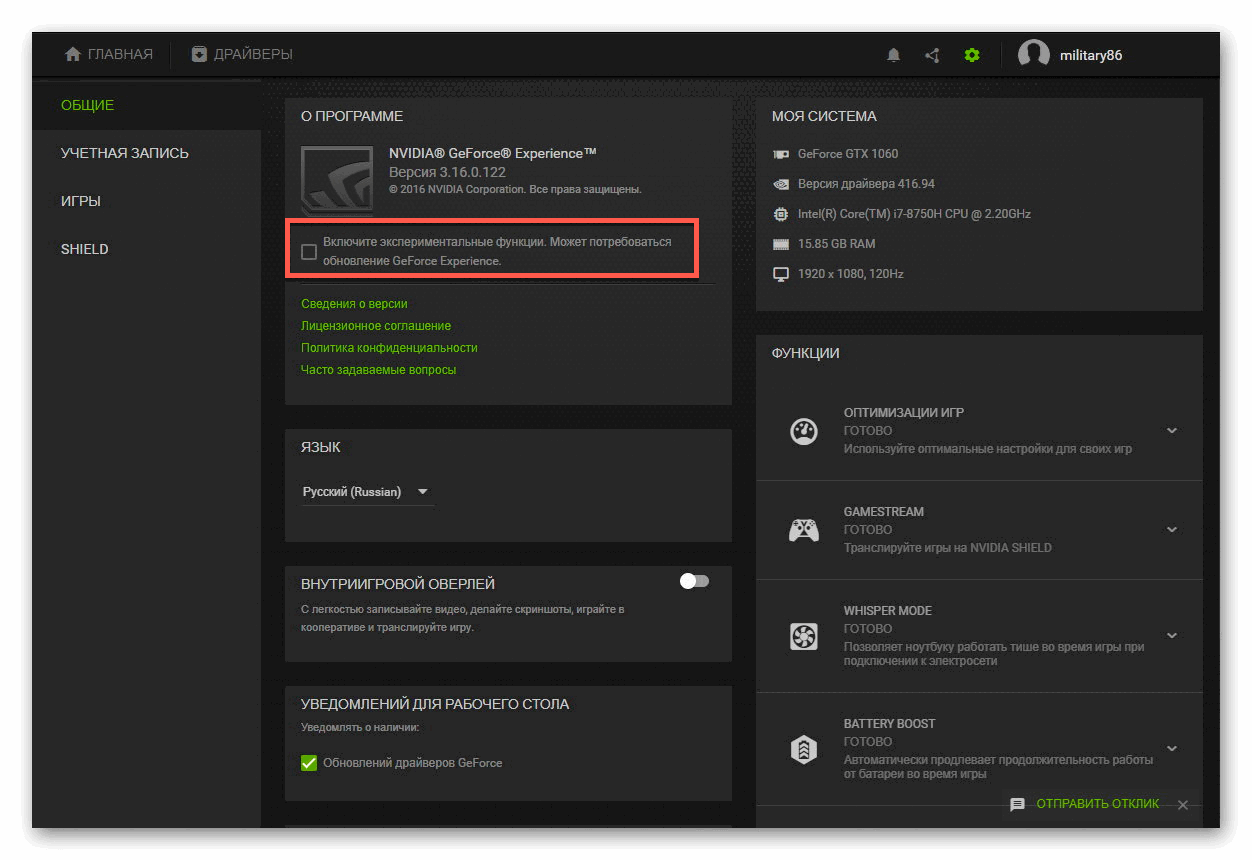
Task: Click the 15.85 GB RAM text
Action: point(836,244)
